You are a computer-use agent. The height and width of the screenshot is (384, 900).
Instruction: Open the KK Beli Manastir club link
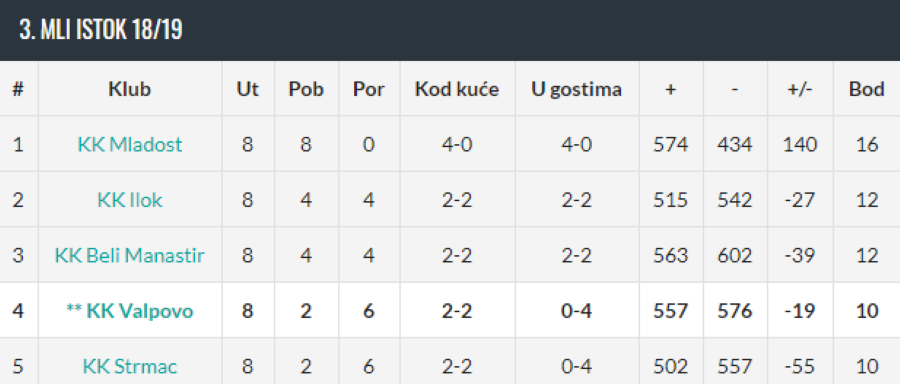130,255
